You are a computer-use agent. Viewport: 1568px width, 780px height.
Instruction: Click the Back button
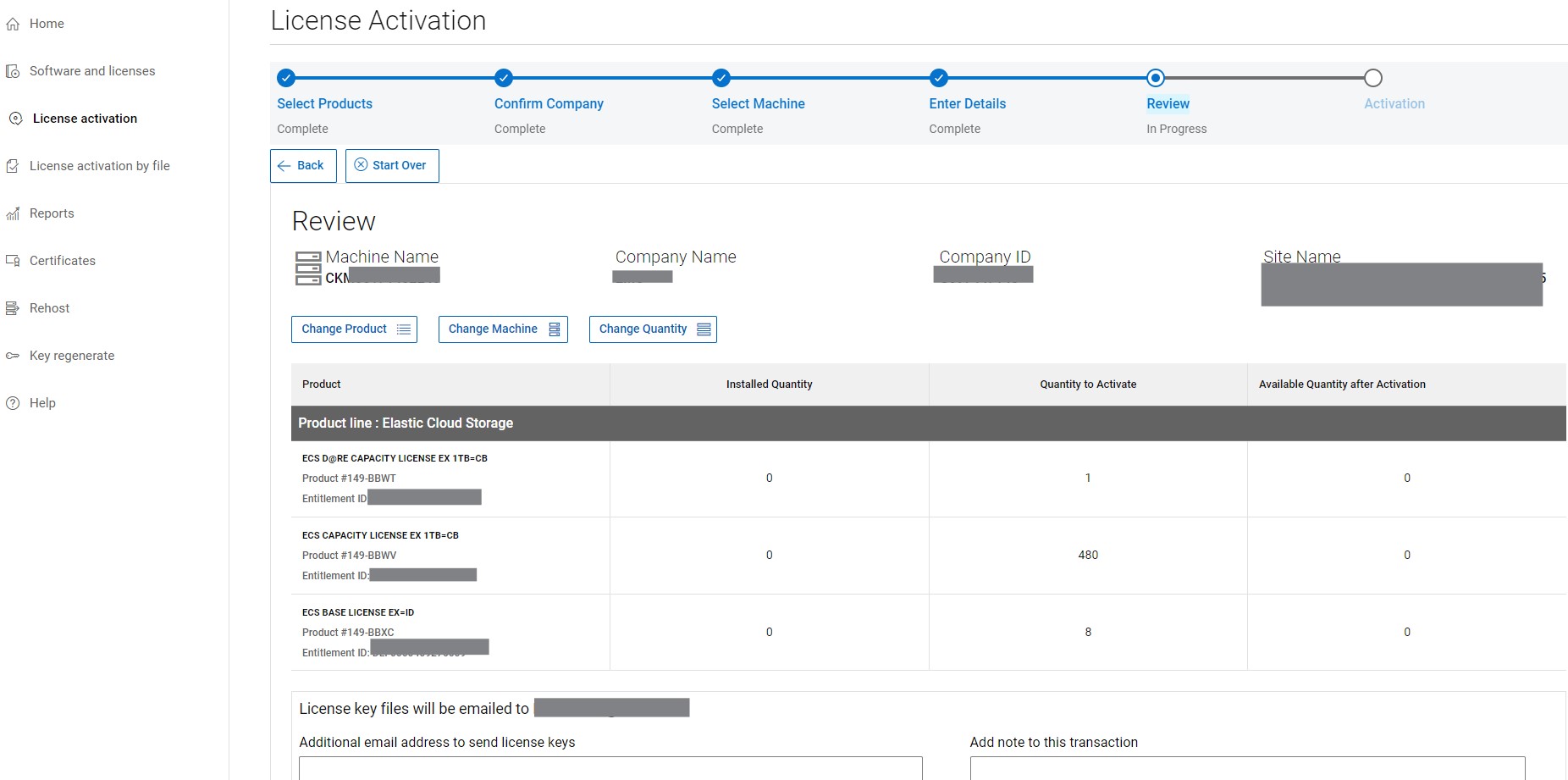302,165
